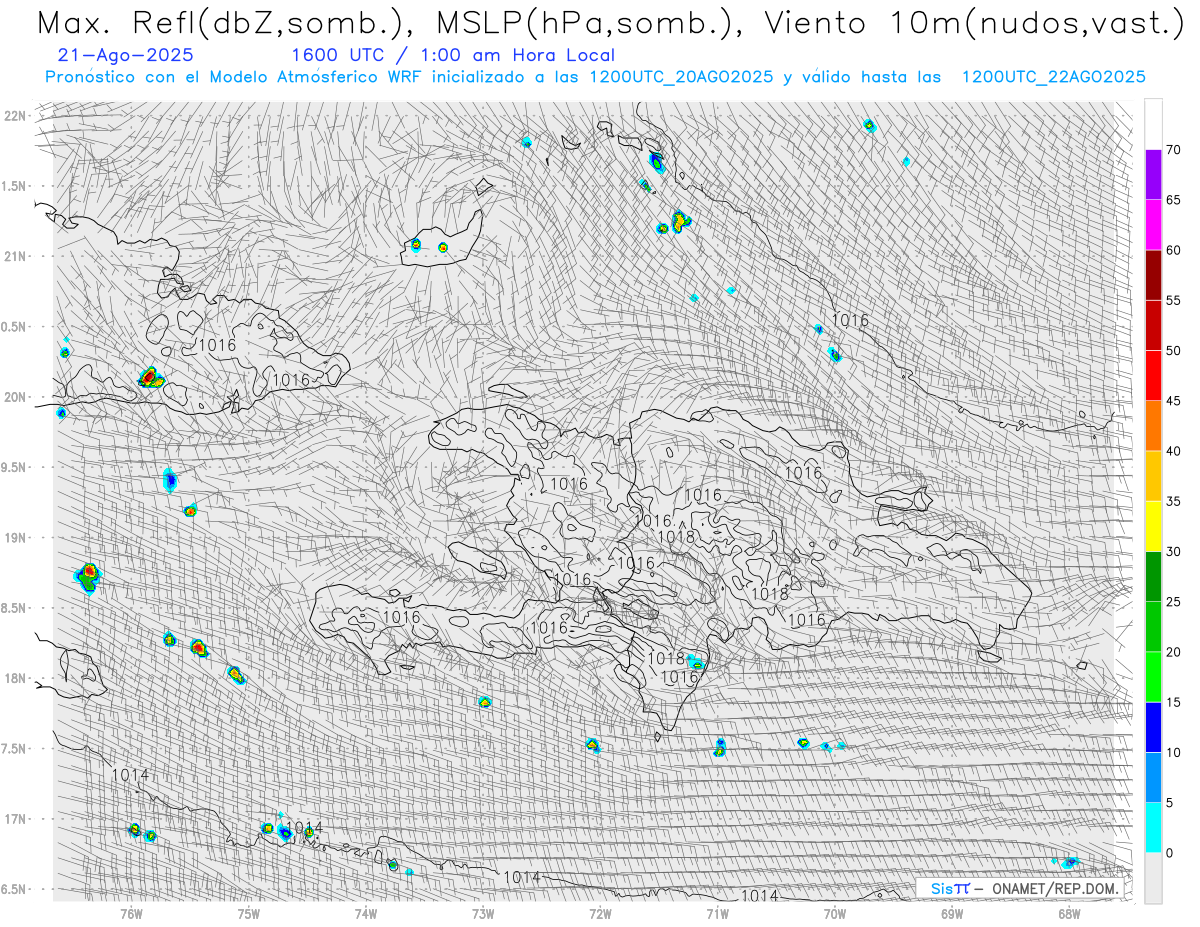Pick the yellow 30–35 dBZ color bar segment
This screenshot has width=1200, height=927.
(x=1153, y=526)
